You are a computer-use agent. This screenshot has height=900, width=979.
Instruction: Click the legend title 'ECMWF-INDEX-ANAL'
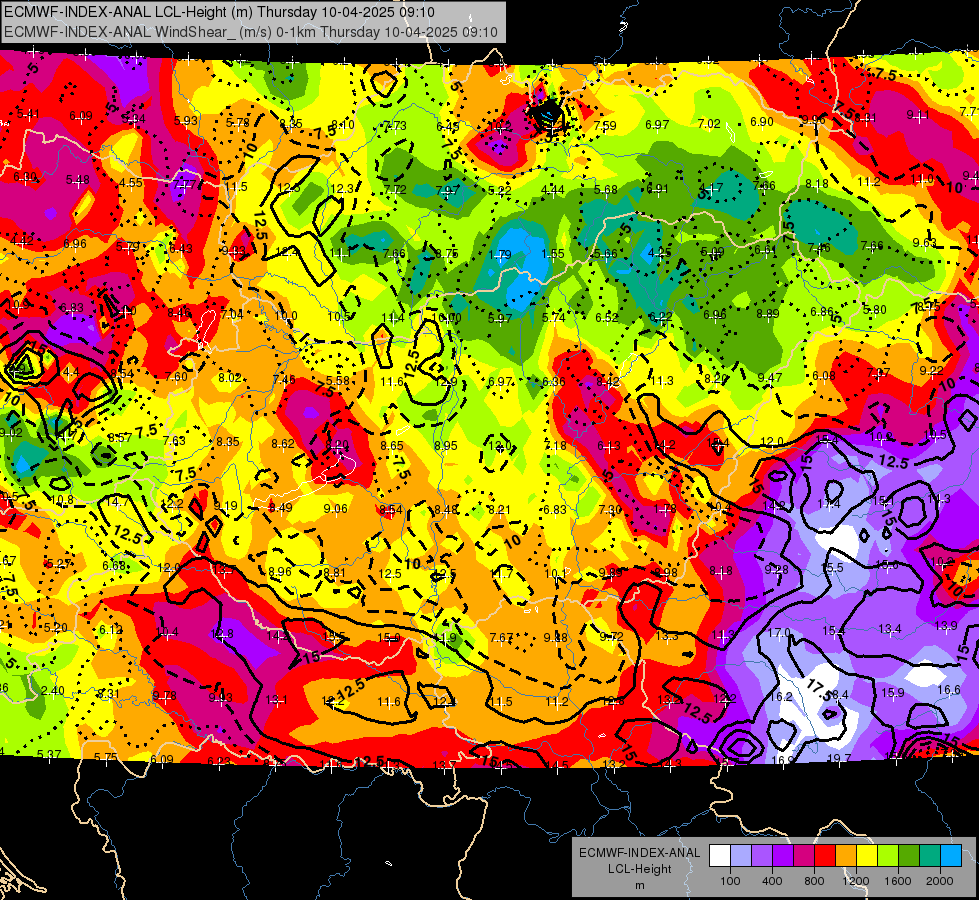[639, 853]
